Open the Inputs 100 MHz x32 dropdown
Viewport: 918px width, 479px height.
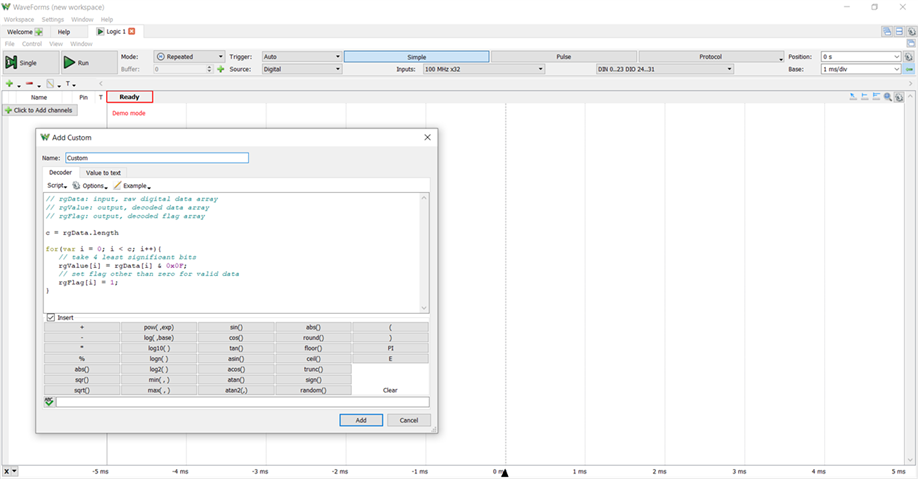pyautogui.click(x=484, y=69)
